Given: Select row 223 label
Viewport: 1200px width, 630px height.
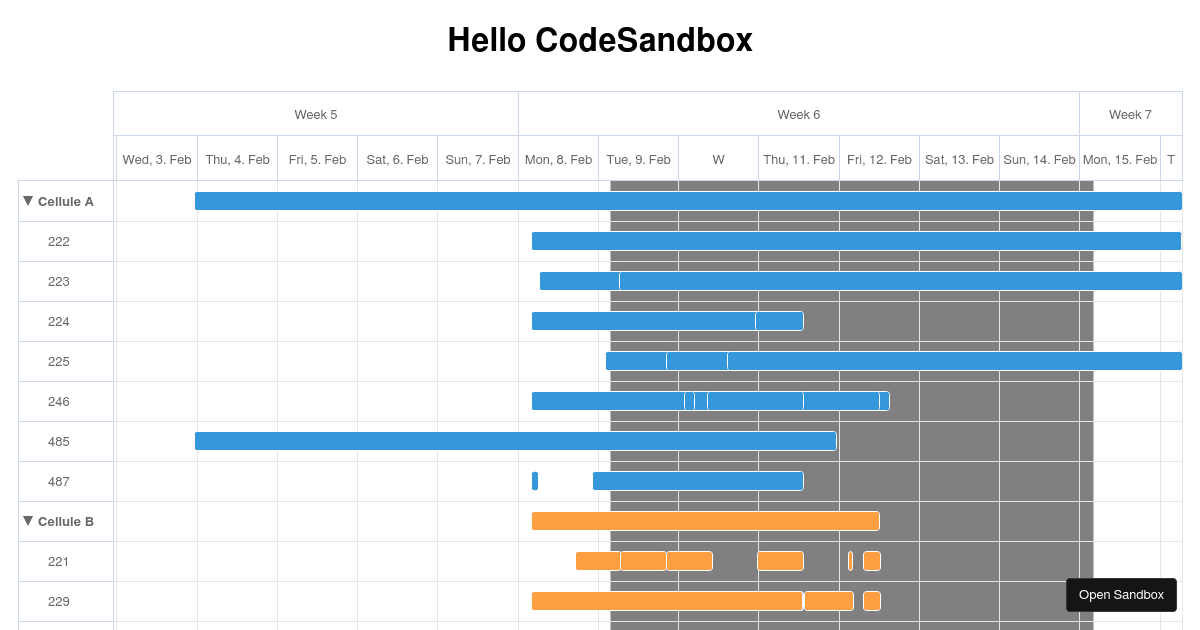Looking at the screenshot, I should click(59, 281).
